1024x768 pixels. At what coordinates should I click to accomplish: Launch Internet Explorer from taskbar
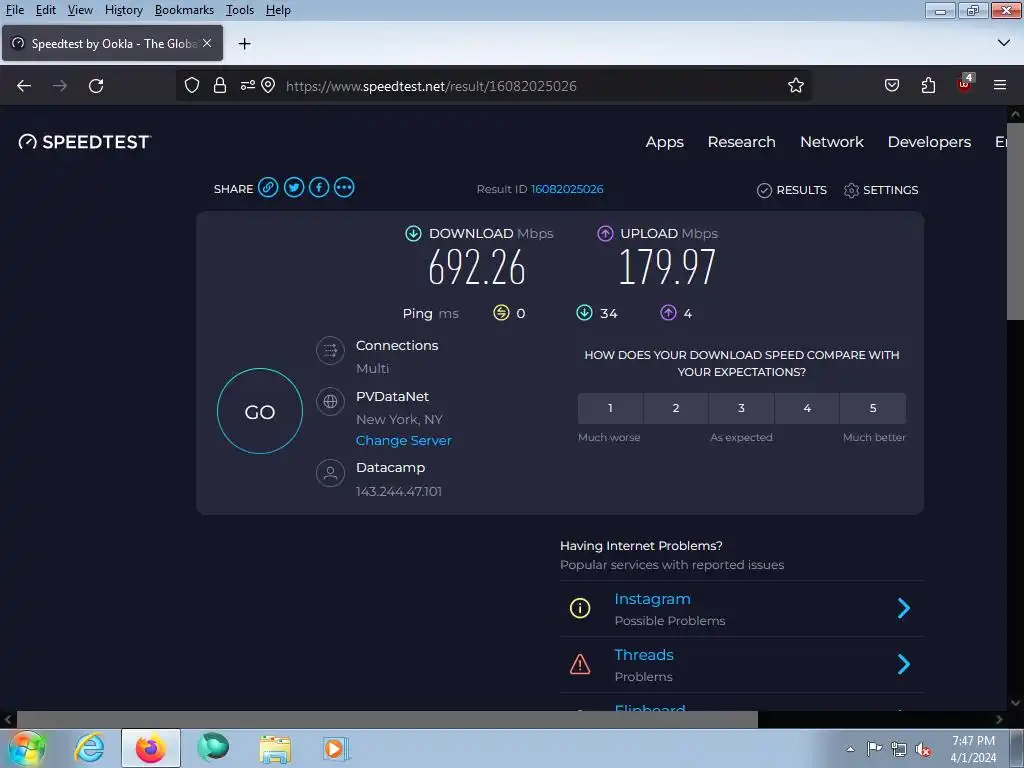[x=89, y=748]
